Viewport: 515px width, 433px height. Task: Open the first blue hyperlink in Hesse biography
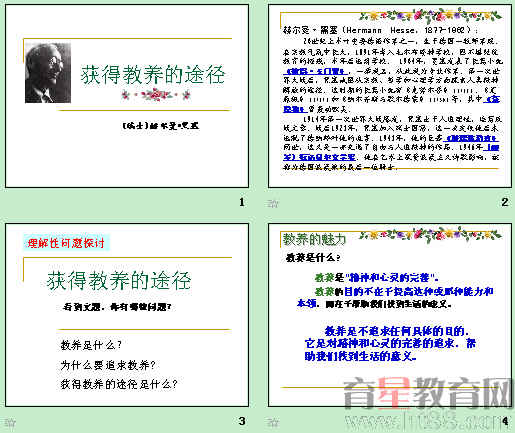(x=315, y=71)
